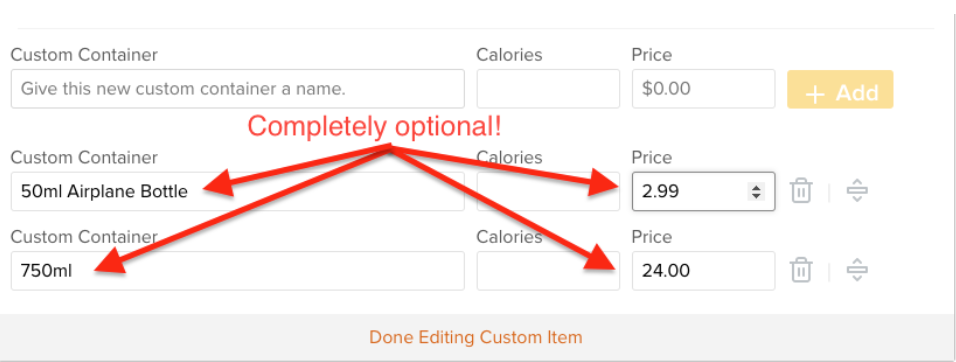Delete the 50ml Airplane Bottle container

point(801,191)
